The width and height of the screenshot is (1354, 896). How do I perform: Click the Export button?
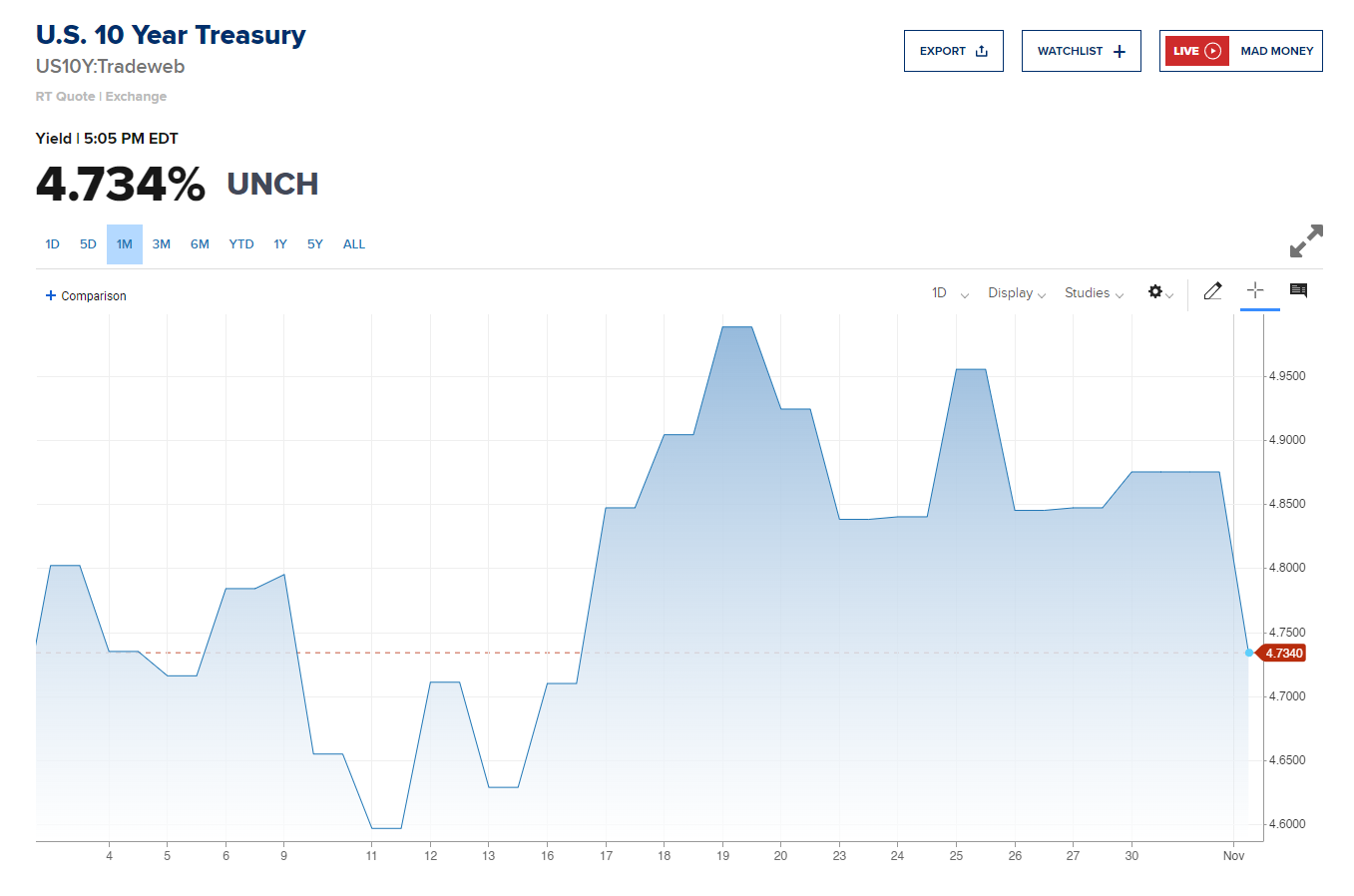pyautogui.click(x=953, y=51)
